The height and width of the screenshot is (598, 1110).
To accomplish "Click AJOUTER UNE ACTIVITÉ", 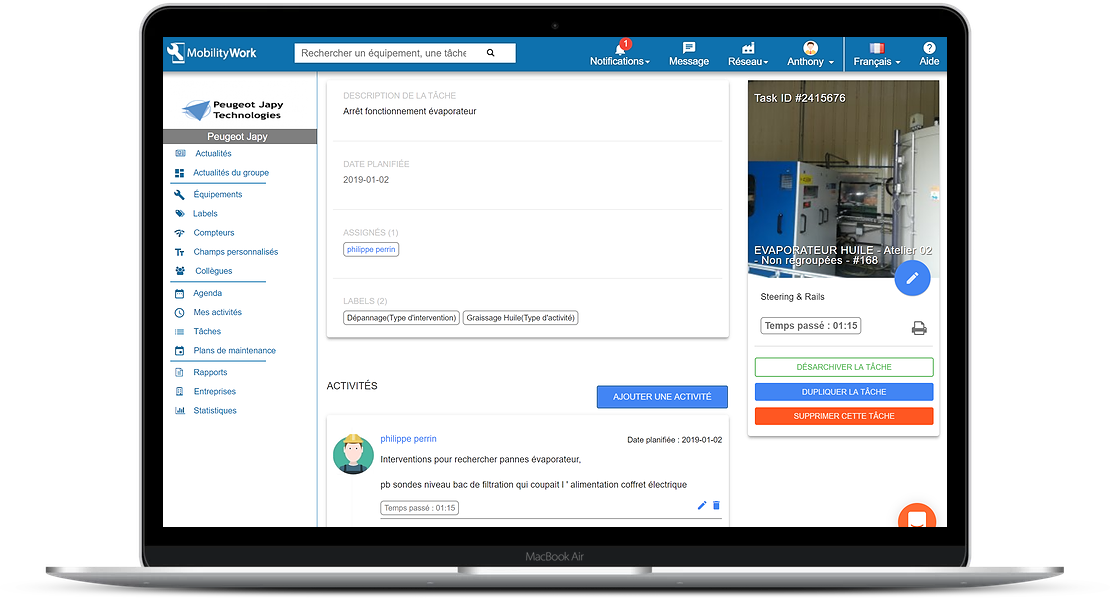I will tap(662, 397).
